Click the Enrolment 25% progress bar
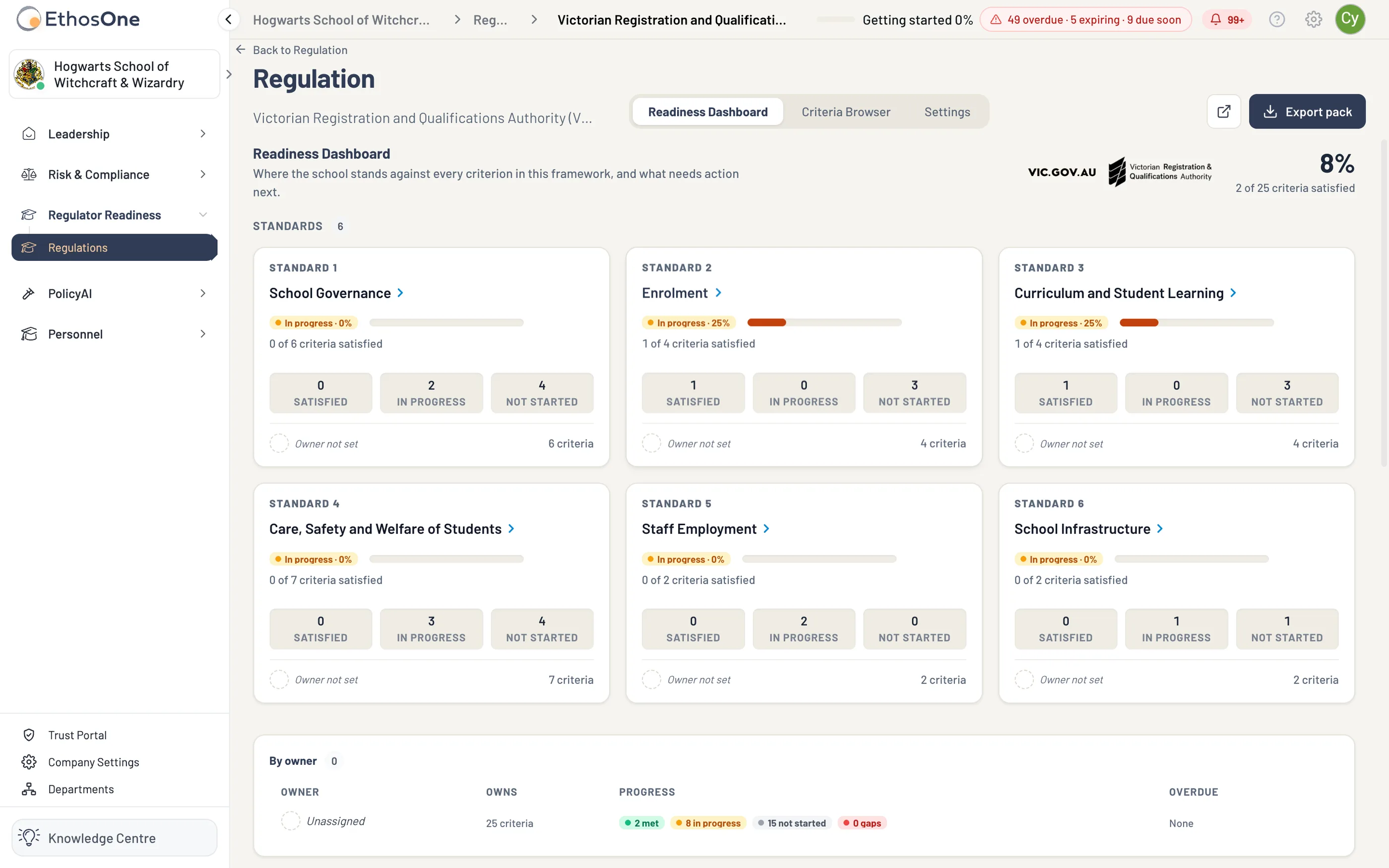The image size is (1389, 868). (x=824, y=322)
